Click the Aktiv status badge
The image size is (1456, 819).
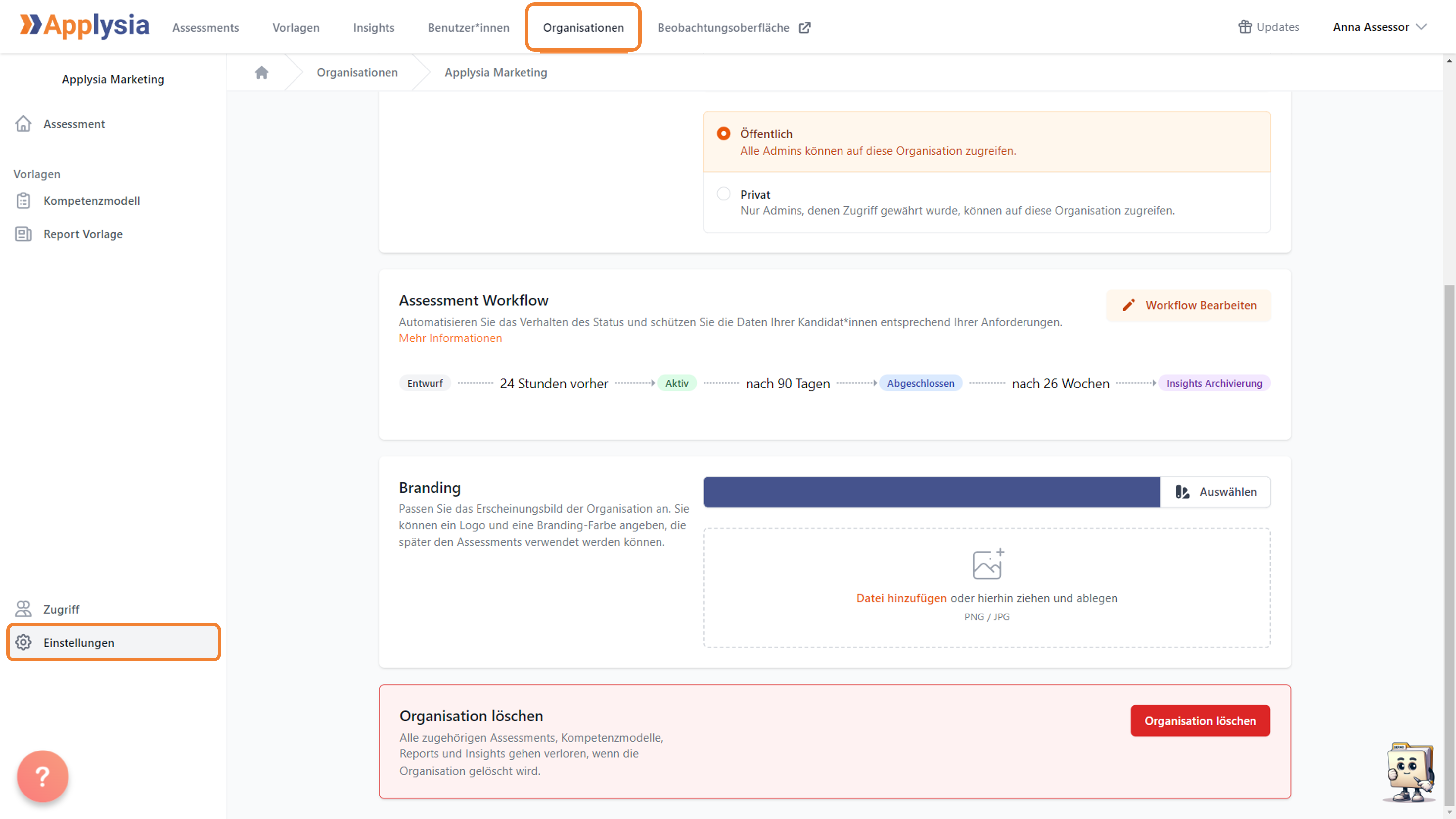[x=677, y=383]
